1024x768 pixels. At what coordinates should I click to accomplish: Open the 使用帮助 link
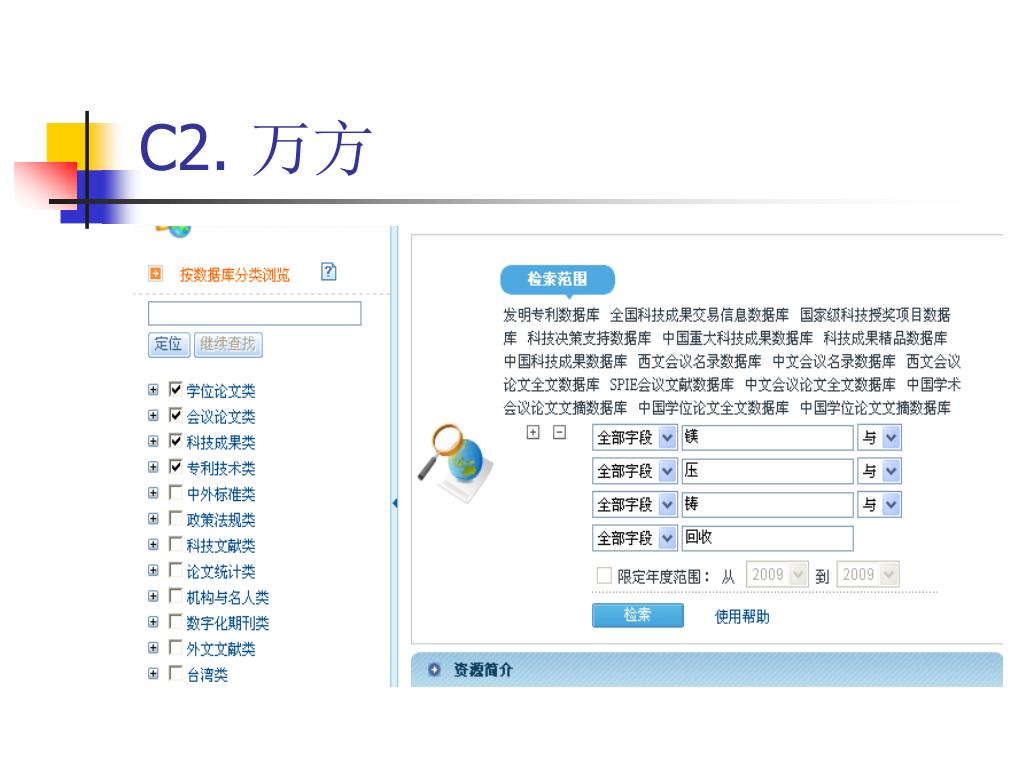coord(742,616)
